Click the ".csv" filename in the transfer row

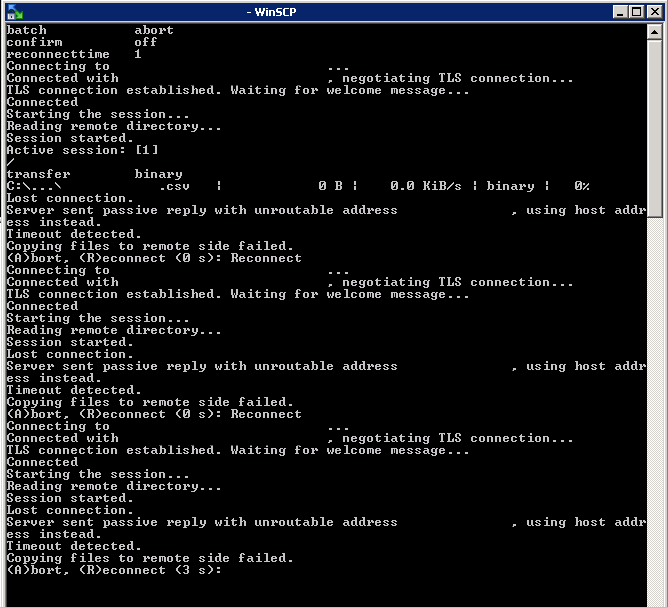point(176,186)
